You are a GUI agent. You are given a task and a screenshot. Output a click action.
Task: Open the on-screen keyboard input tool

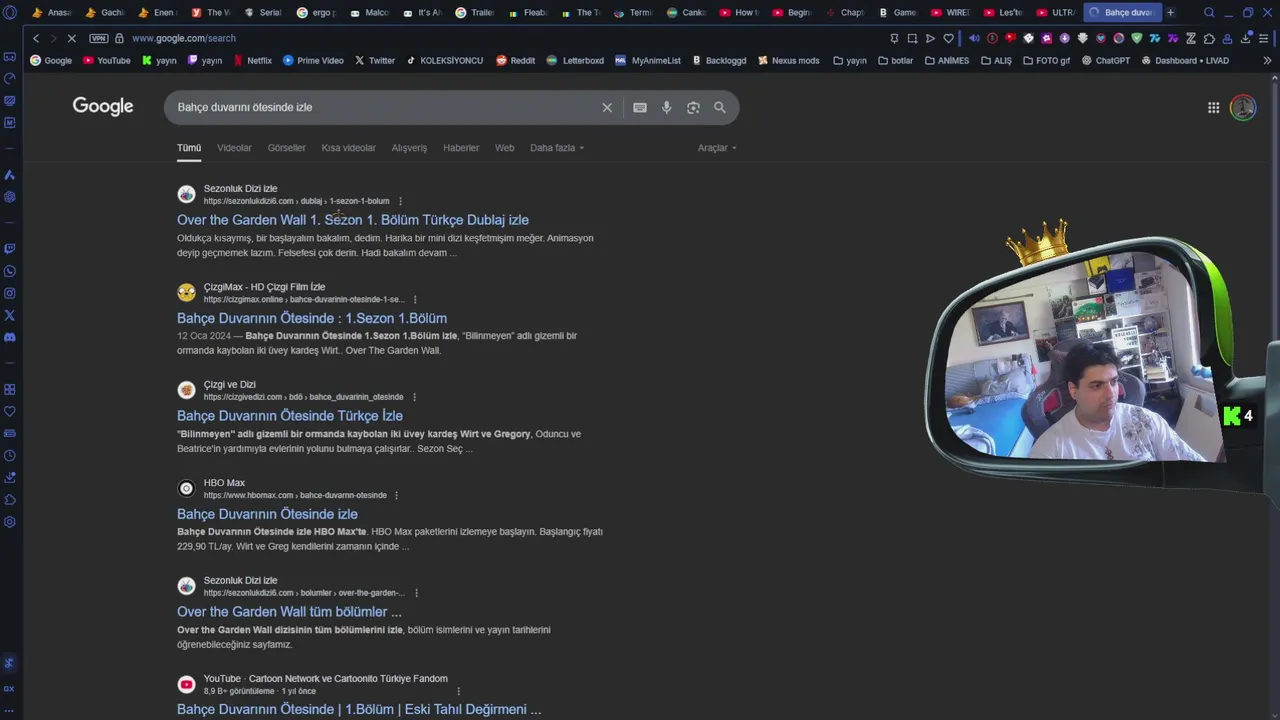tap(640, 107)
